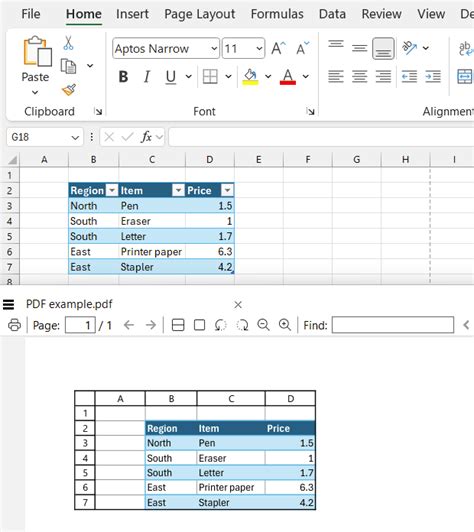Apply cell borders icon
This screenshot has width=474, height=532.
(210, 77)
